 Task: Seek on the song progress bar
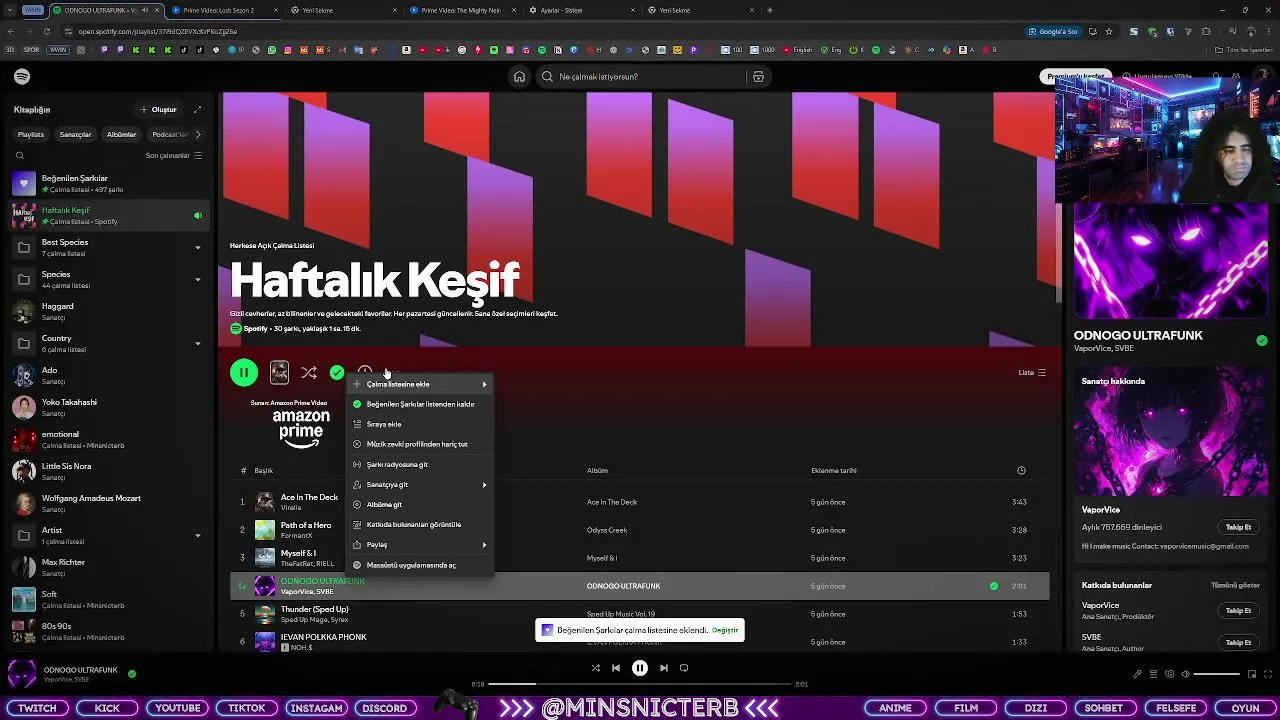[640, 684]
